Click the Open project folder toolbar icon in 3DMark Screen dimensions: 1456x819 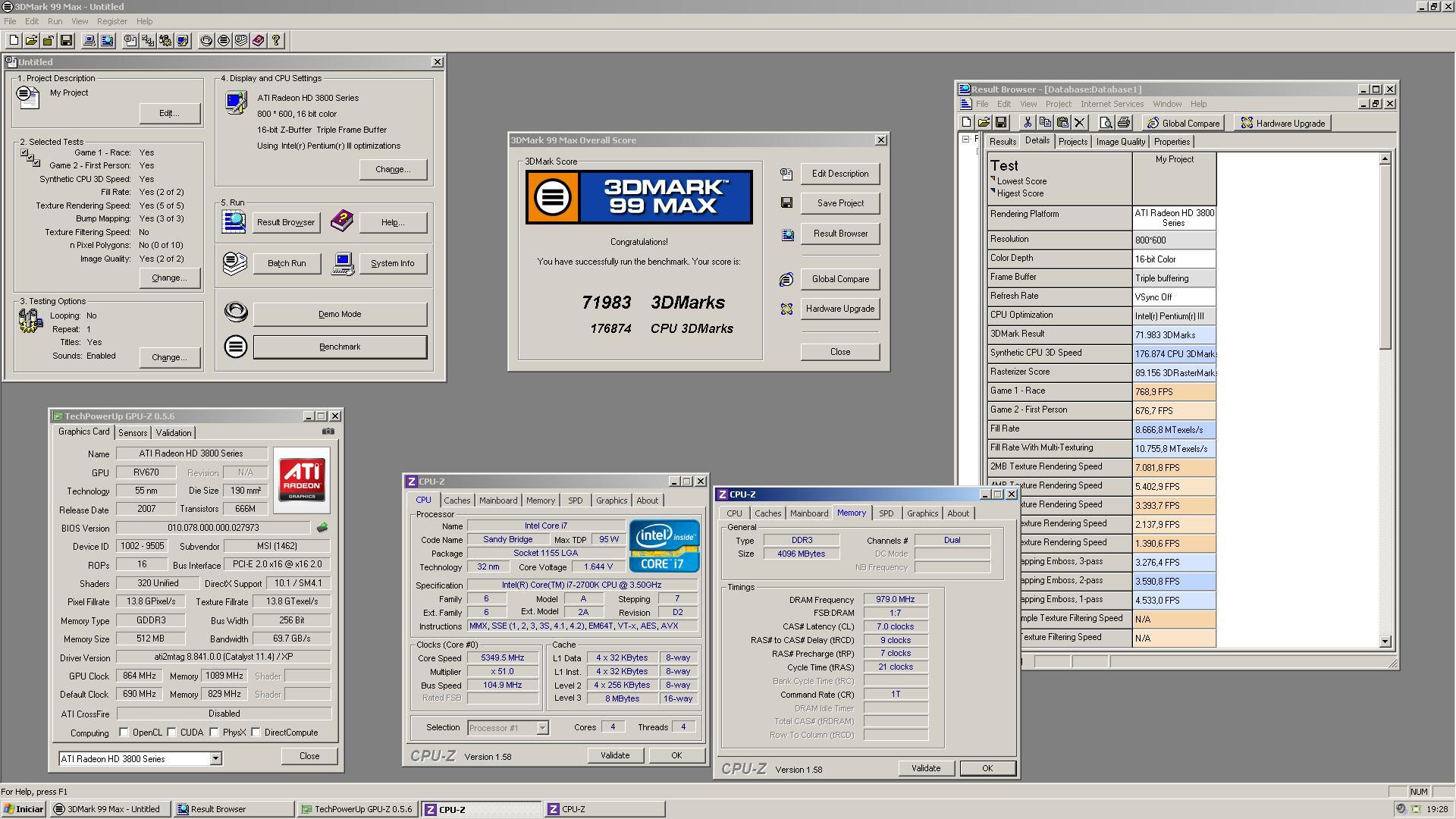click(31, 41)
